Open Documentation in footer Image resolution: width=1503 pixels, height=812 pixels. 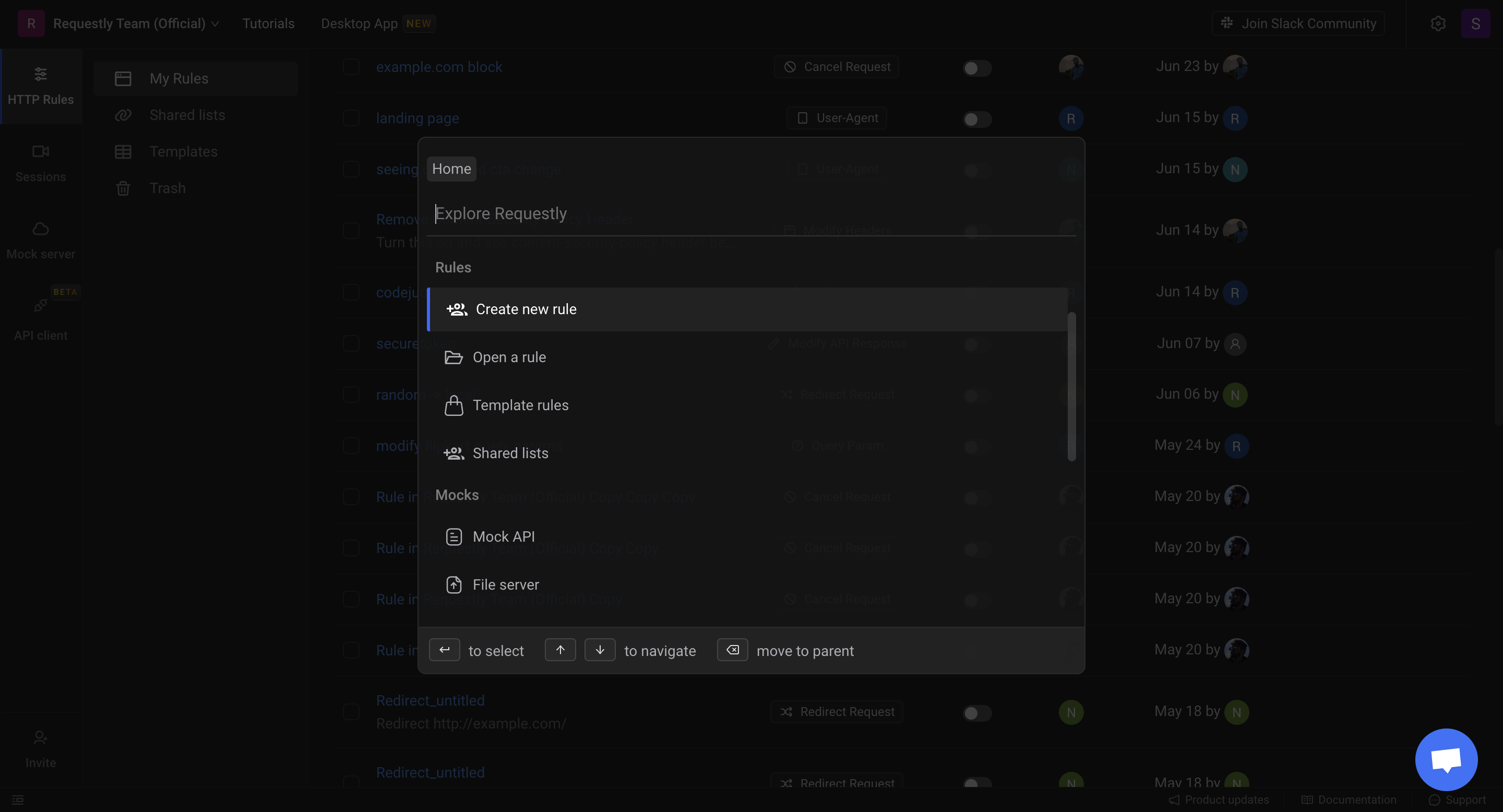(x=1349, y=800)
